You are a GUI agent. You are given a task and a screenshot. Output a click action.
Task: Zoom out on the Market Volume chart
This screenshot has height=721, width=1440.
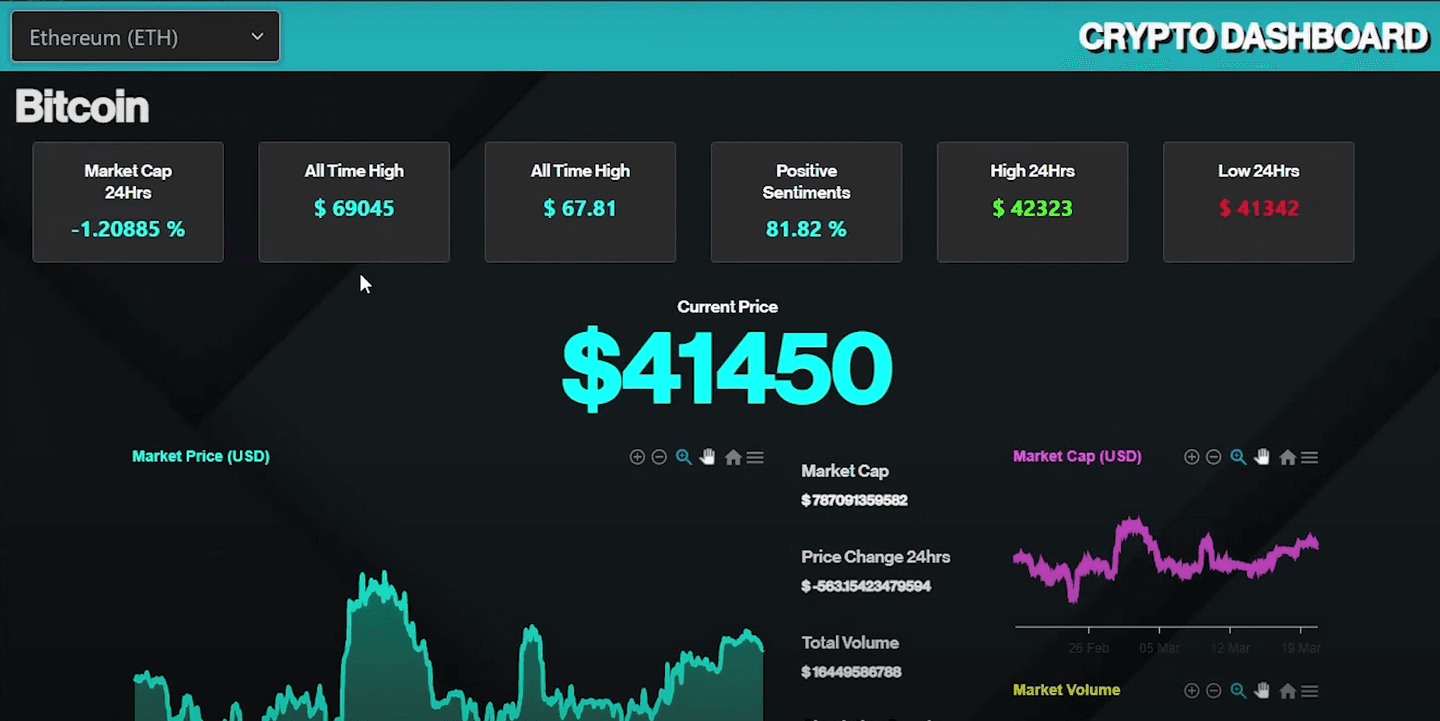tap(1213, 691)
